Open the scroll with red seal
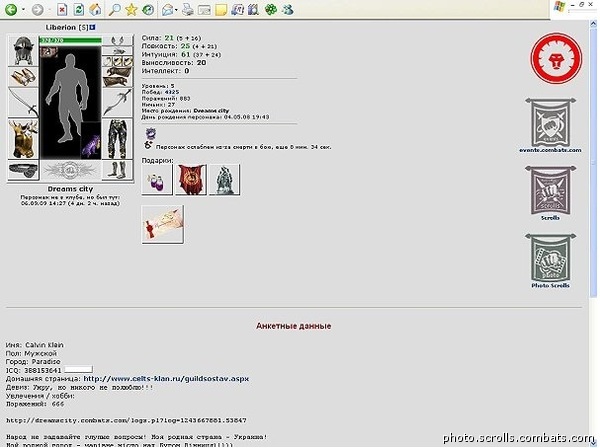Image resolution: width=600 pixels, height=448 pixels. pyautogui.click(x=163, y=224)
